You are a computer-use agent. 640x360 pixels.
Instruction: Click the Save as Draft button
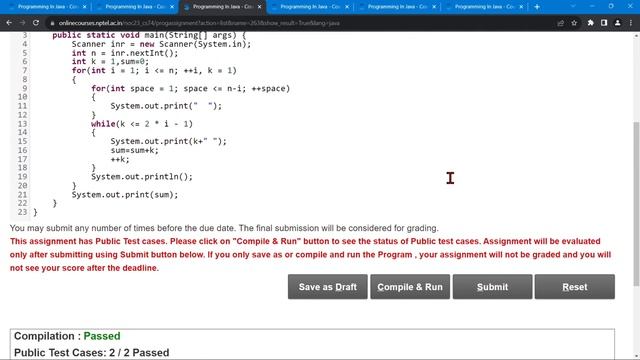[x=328, y=287]
